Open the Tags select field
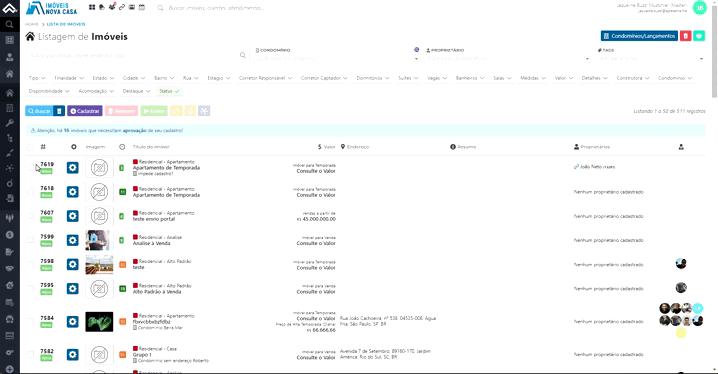Screen dimensions: 718x374 pos(650,58)
